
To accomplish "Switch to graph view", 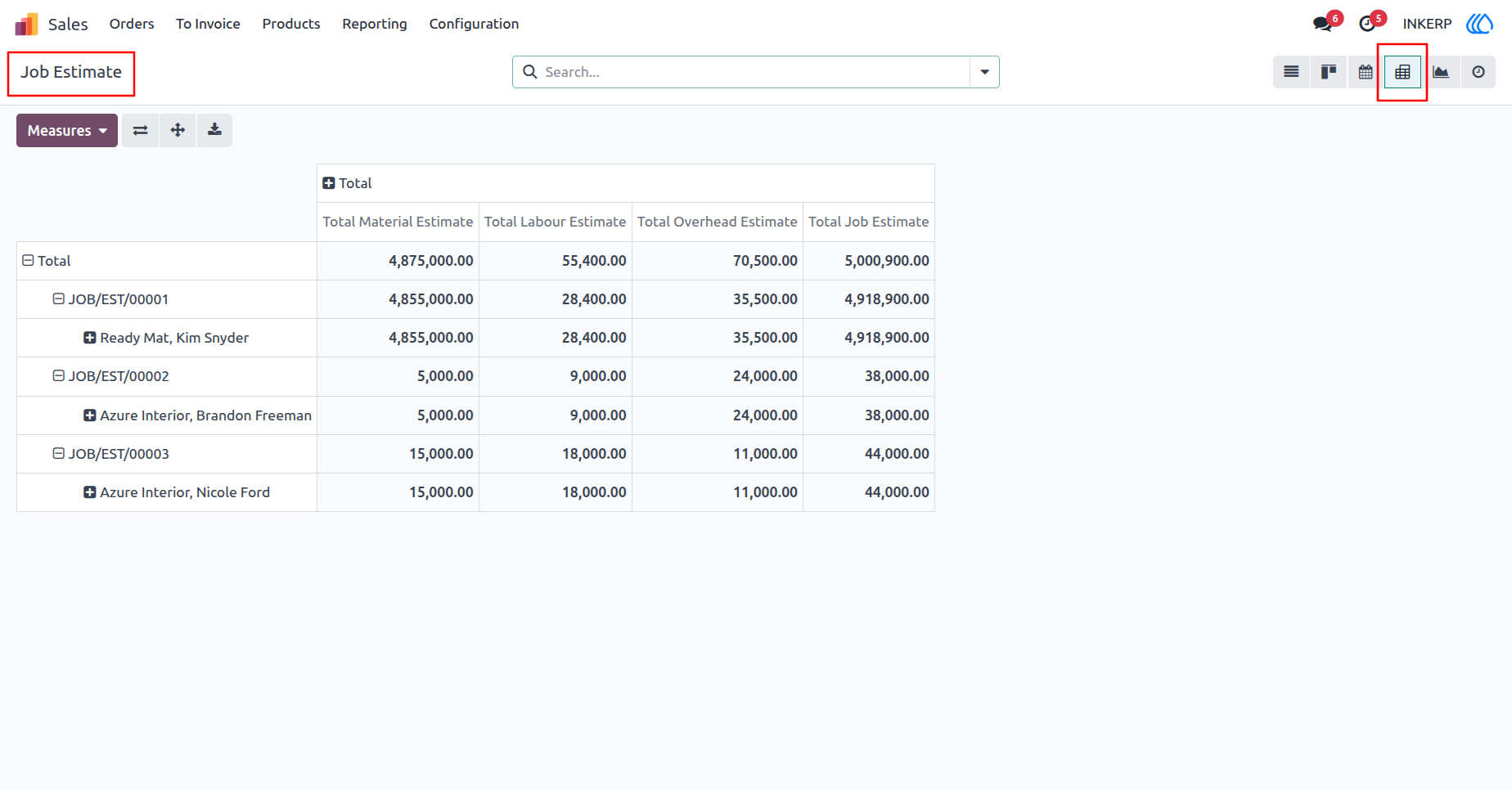I will [x=1441, y=72].
